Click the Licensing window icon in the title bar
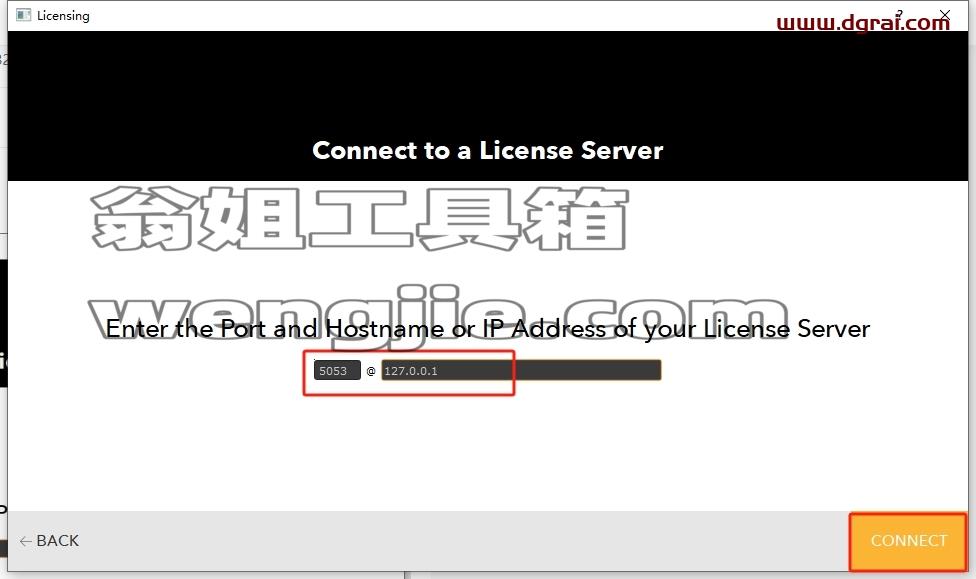976x579 pixels. click(x=24, y=15)
